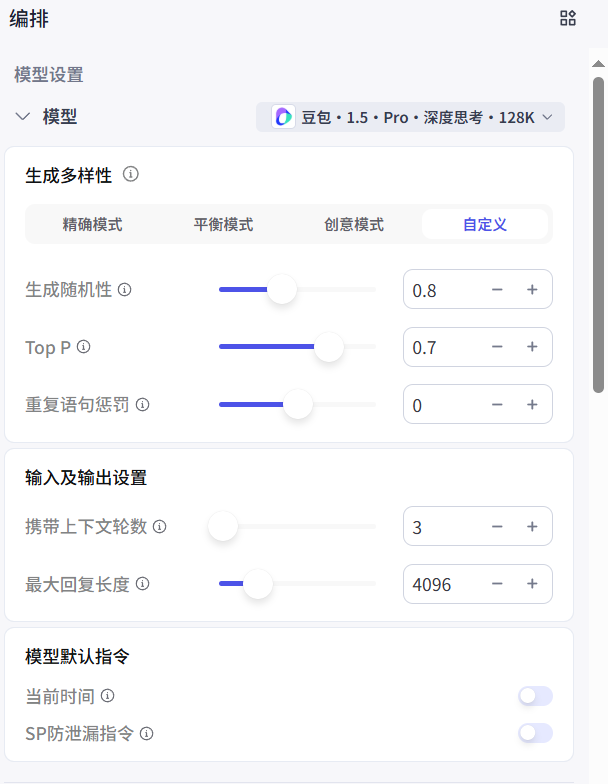Click info icon beside Top P
The image size is (608, 784).
click(84, 347)
